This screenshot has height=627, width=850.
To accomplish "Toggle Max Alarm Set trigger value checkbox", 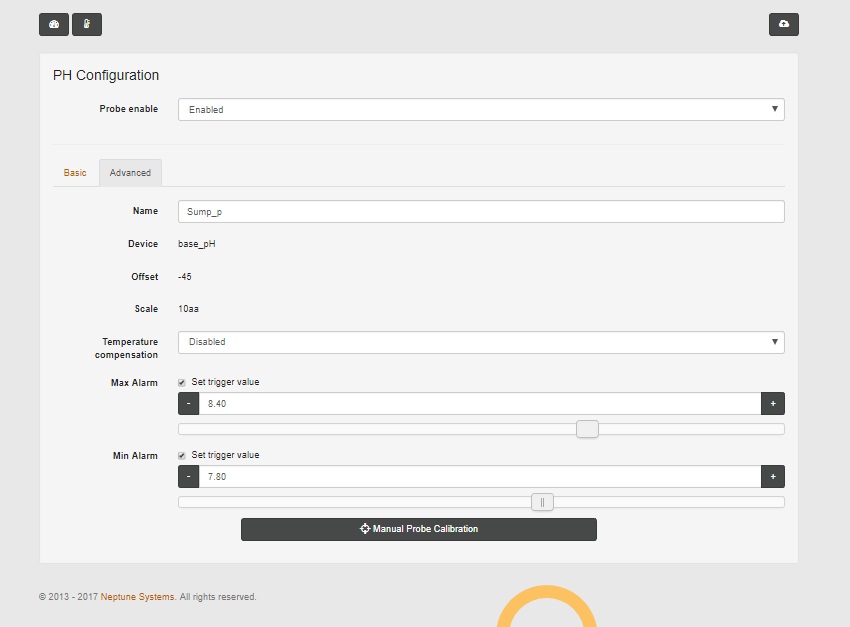I will tap(182, 383).
